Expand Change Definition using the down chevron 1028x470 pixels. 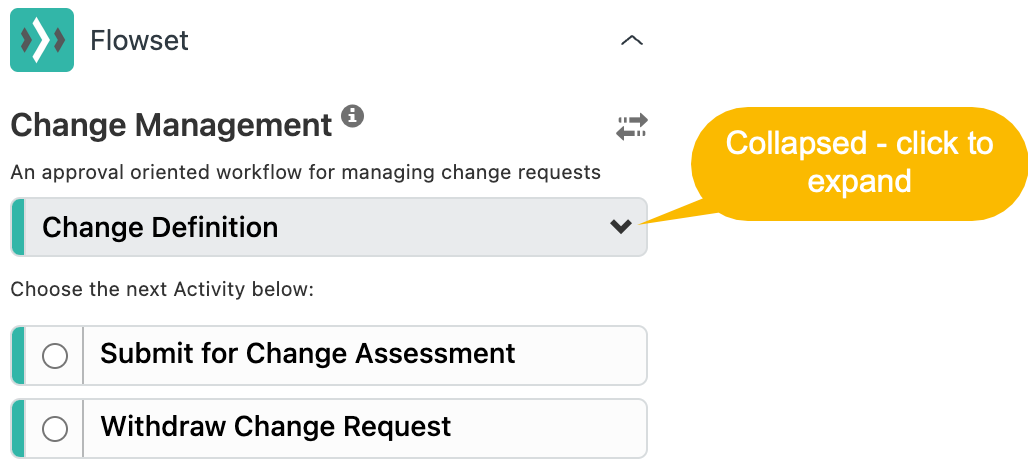point(620,227)
